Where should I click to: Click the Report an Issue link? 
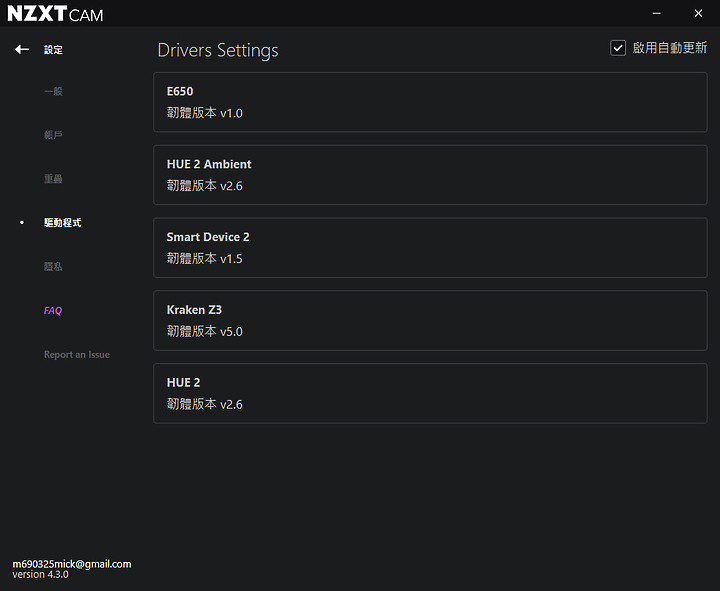[77, 355]
